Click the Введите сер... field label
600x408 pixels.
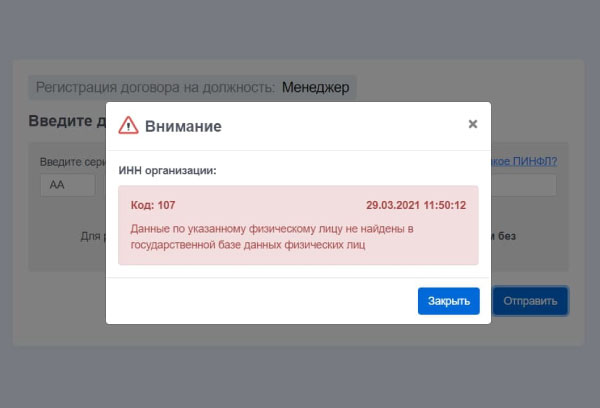(x=72, y=161)
